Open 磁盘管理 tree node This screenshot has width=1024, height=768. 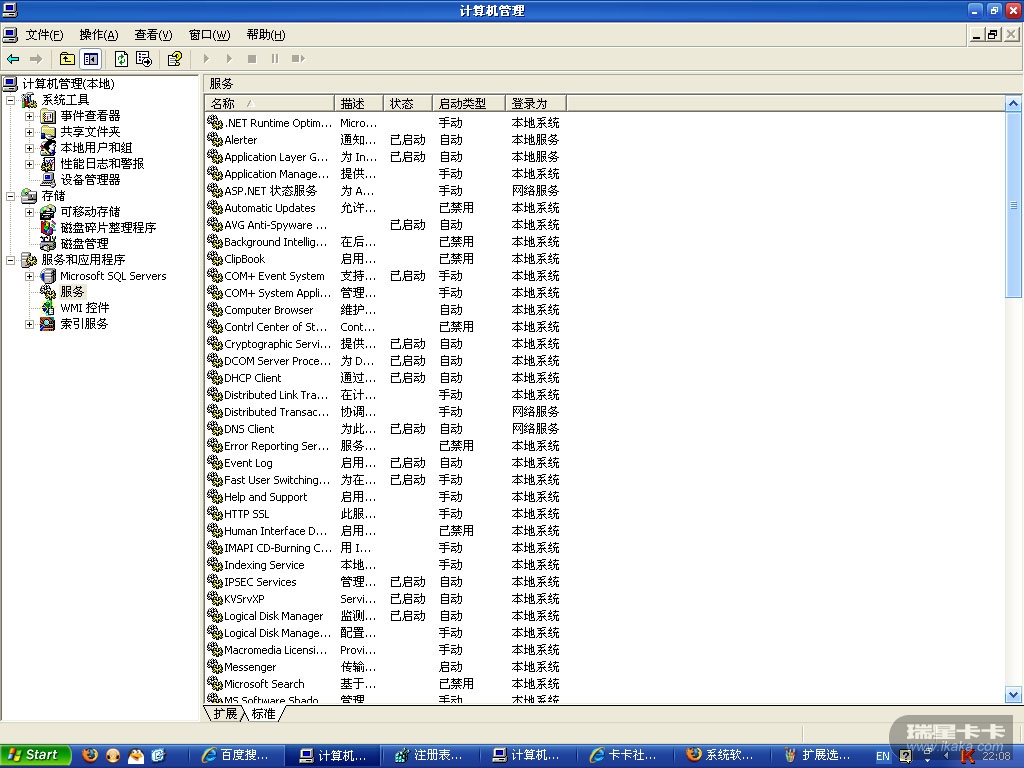84,244
